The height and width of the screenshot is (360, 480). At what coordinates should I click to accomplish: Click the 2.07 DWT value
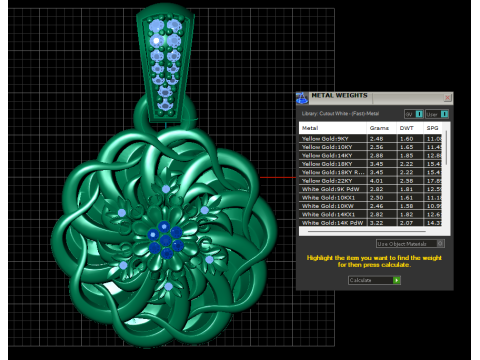406,223
